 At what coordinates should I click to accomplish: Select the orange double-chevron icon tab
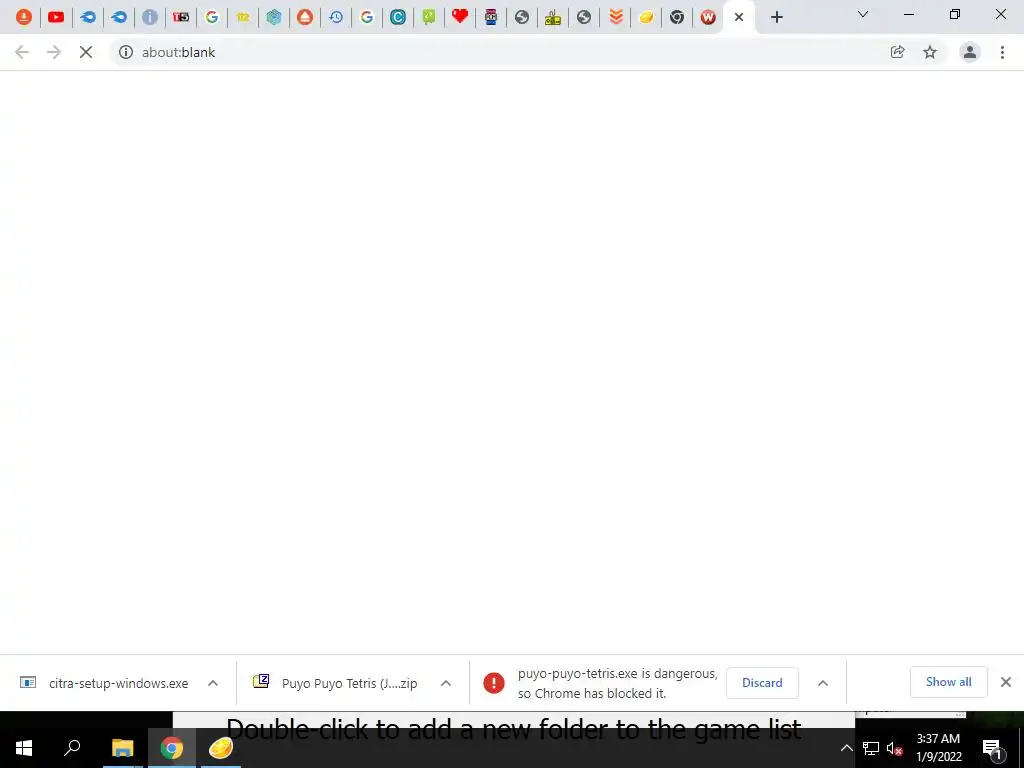pos(615,17)
